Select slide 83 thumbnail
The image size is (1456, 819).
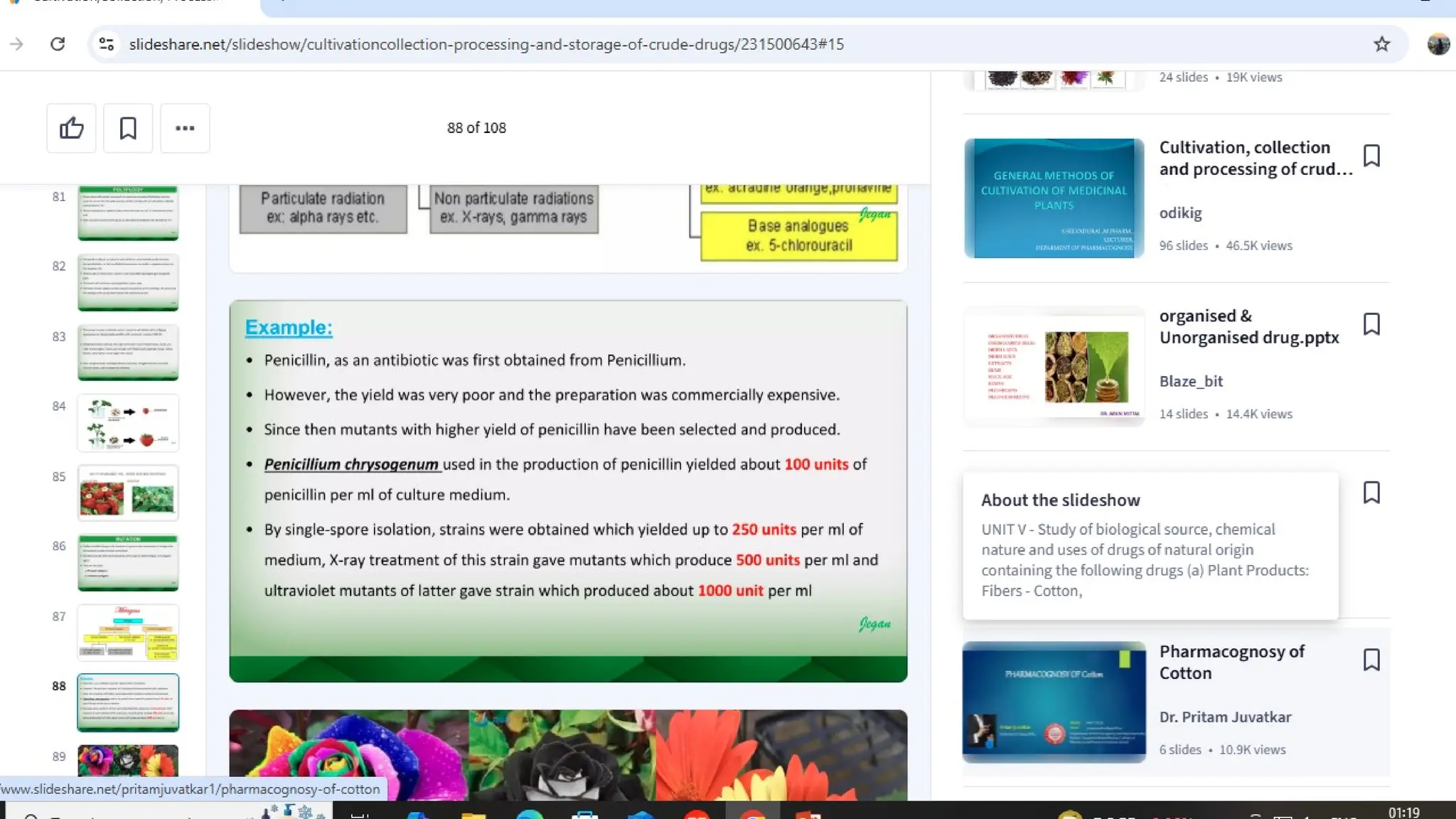(128, 353)
